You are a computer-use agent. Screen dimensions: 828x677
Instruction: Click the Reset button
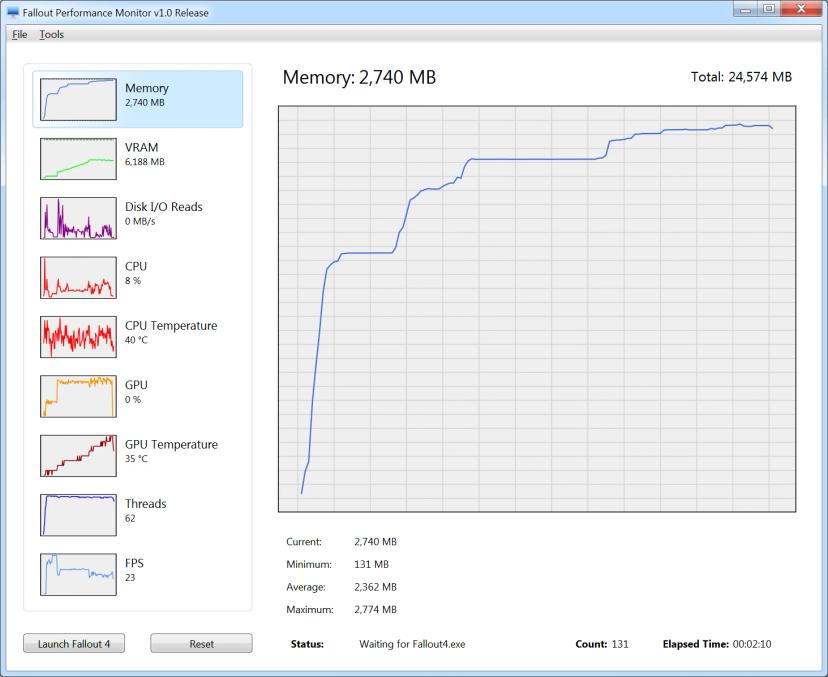[x=201, y=644]
